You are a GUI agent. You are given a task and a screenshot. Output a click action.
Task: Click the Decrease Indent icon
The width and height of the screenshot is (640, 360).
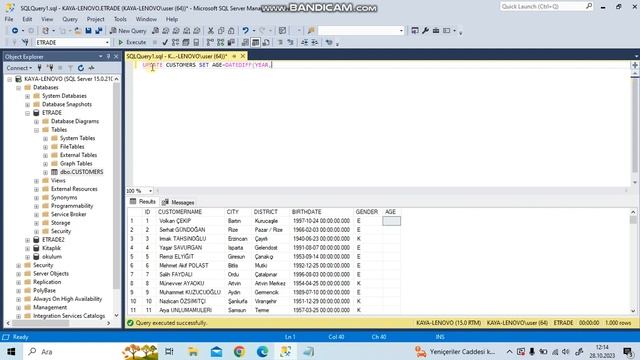[304, 42]
